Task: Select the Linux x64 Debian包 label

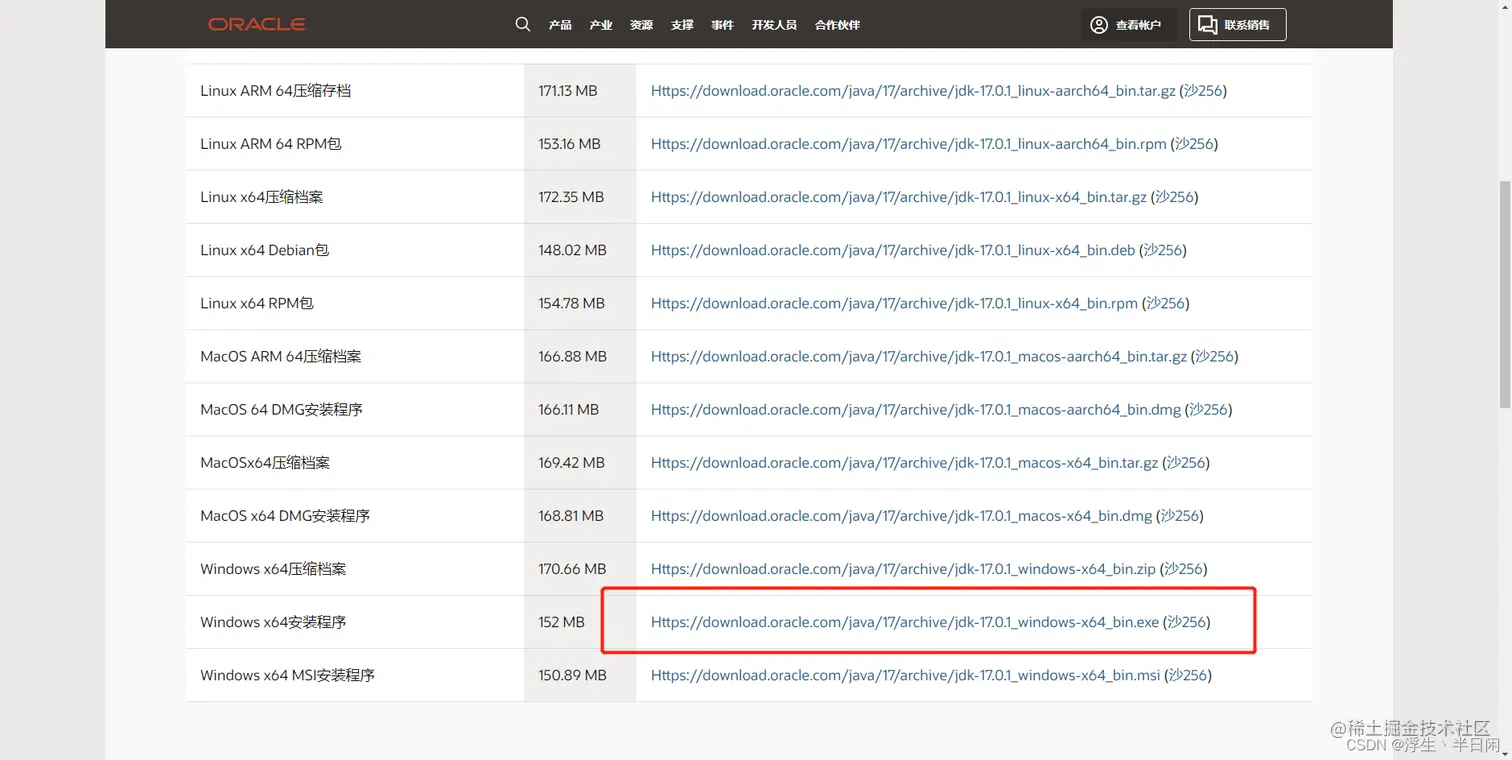Action: (265, 250)
